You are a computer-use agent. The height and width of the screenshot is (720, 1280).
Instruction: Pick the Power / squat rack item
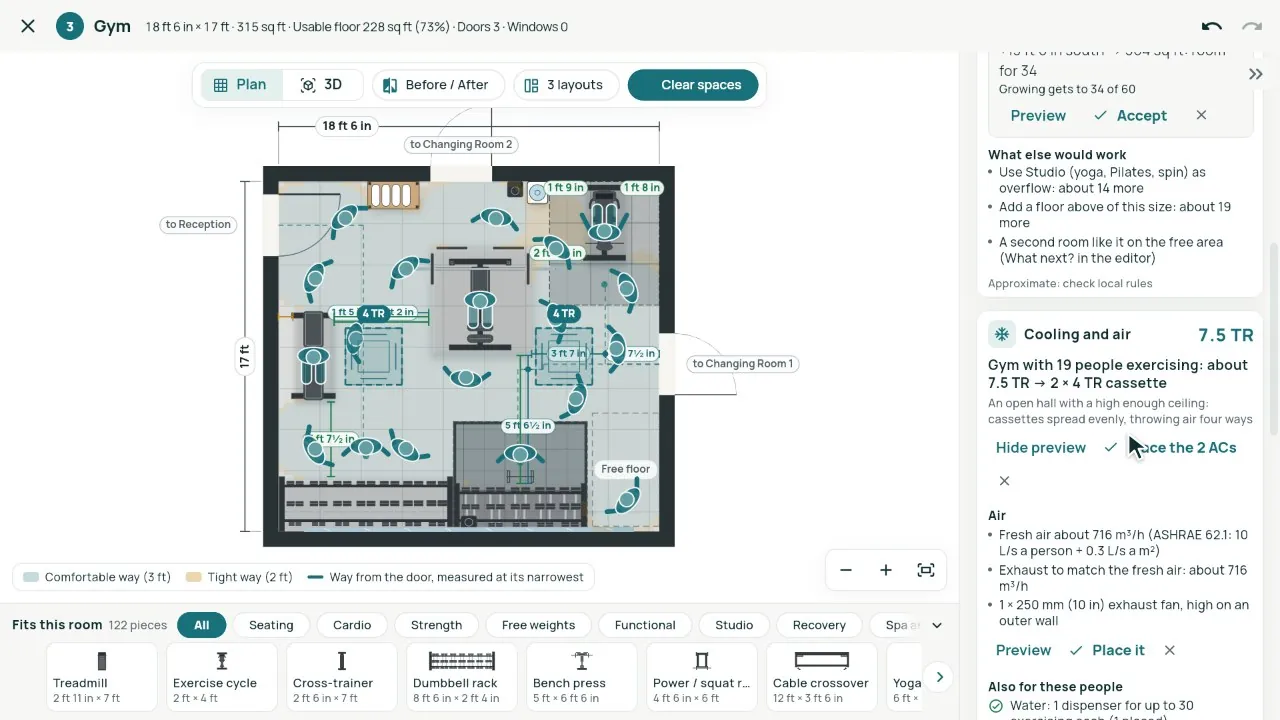coord(702,676)
